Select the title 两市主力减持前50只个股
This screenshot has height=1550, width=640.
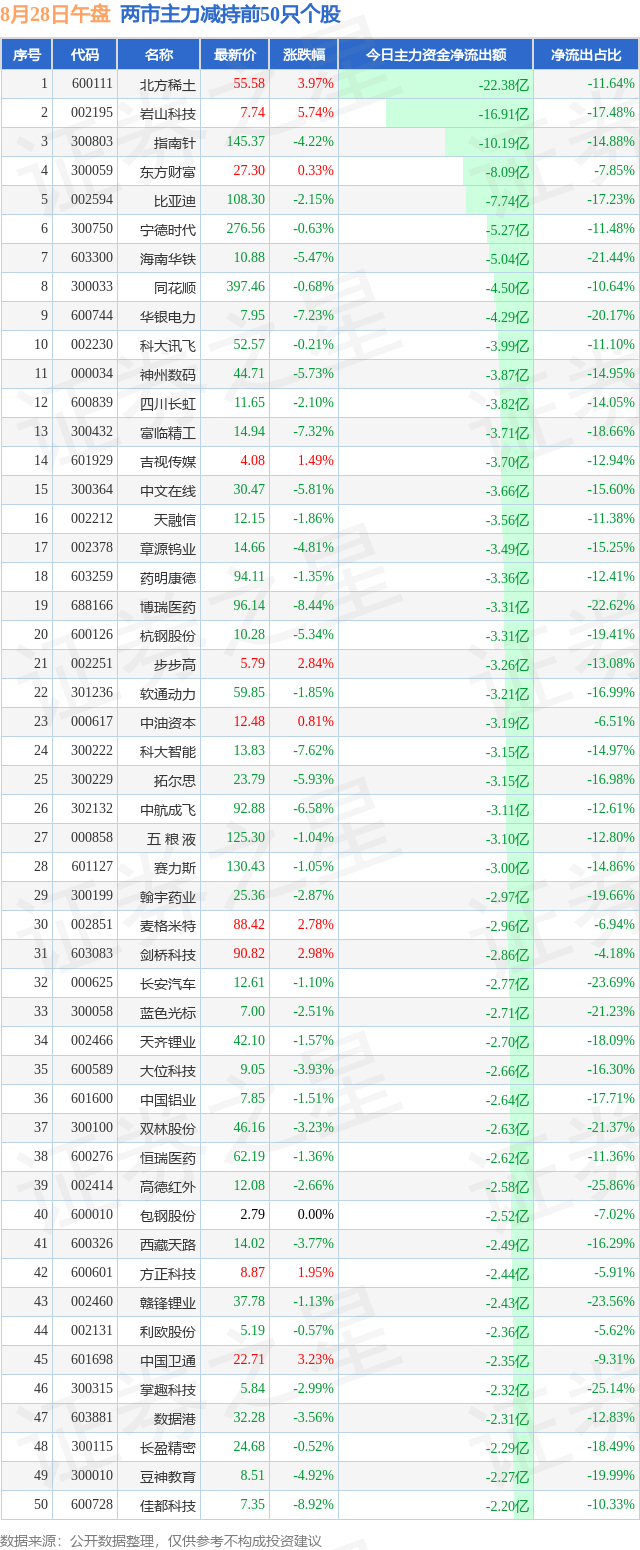tap(230, 14)
